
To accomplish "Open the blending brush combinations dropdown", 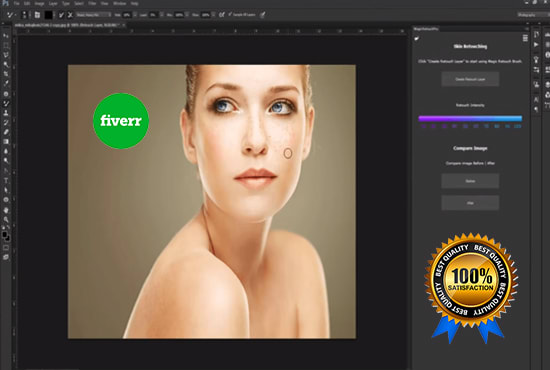I will [x=93, y=15].
